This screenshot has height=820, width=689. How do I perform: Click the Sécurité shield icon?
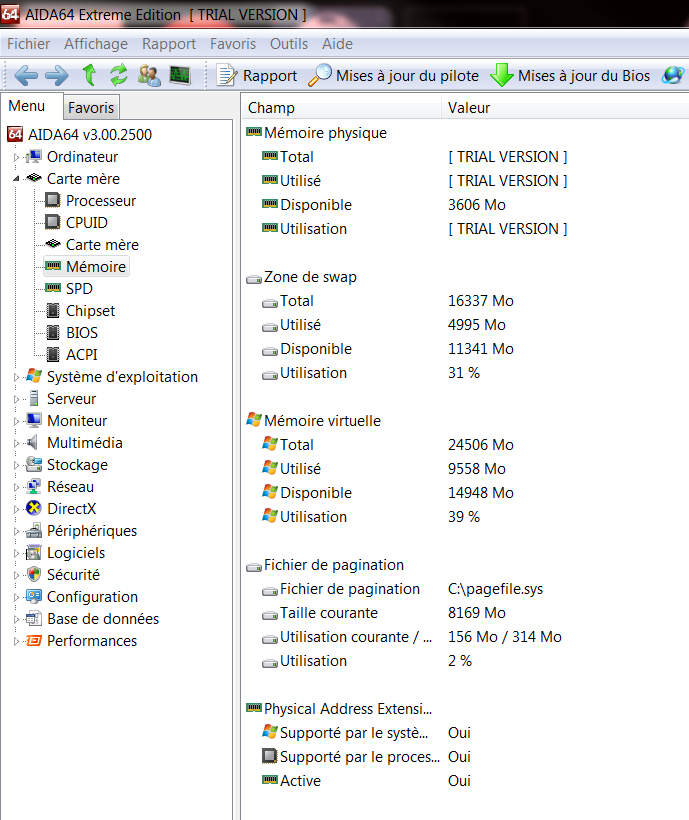coord(33,575)
